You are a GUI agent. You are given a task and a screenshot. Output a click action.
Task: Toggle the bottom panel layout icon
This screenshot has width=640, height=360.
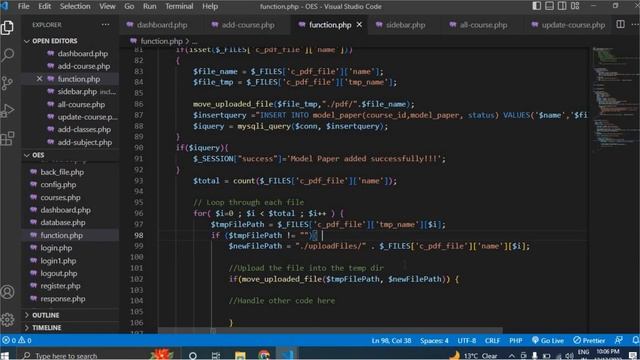549,6
